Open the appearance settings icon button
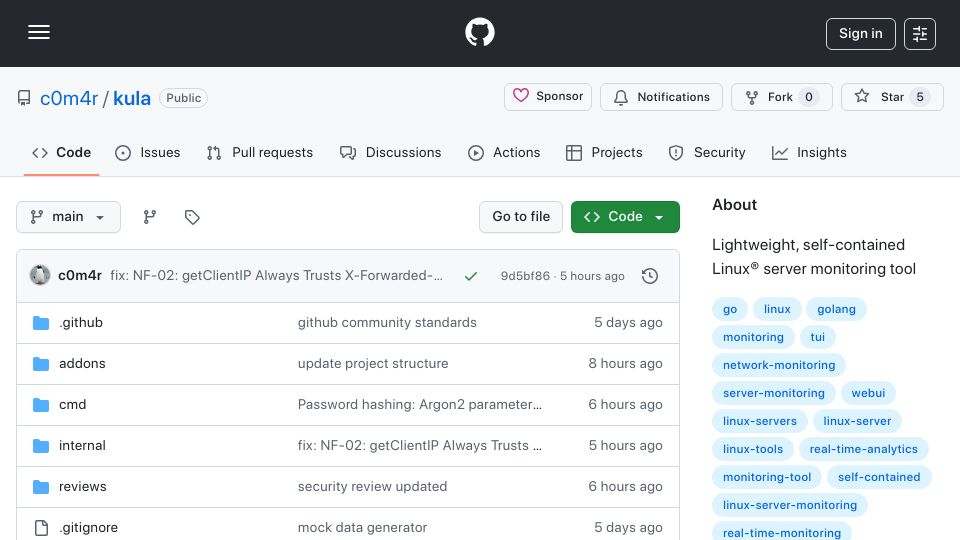 coord(920,34)
